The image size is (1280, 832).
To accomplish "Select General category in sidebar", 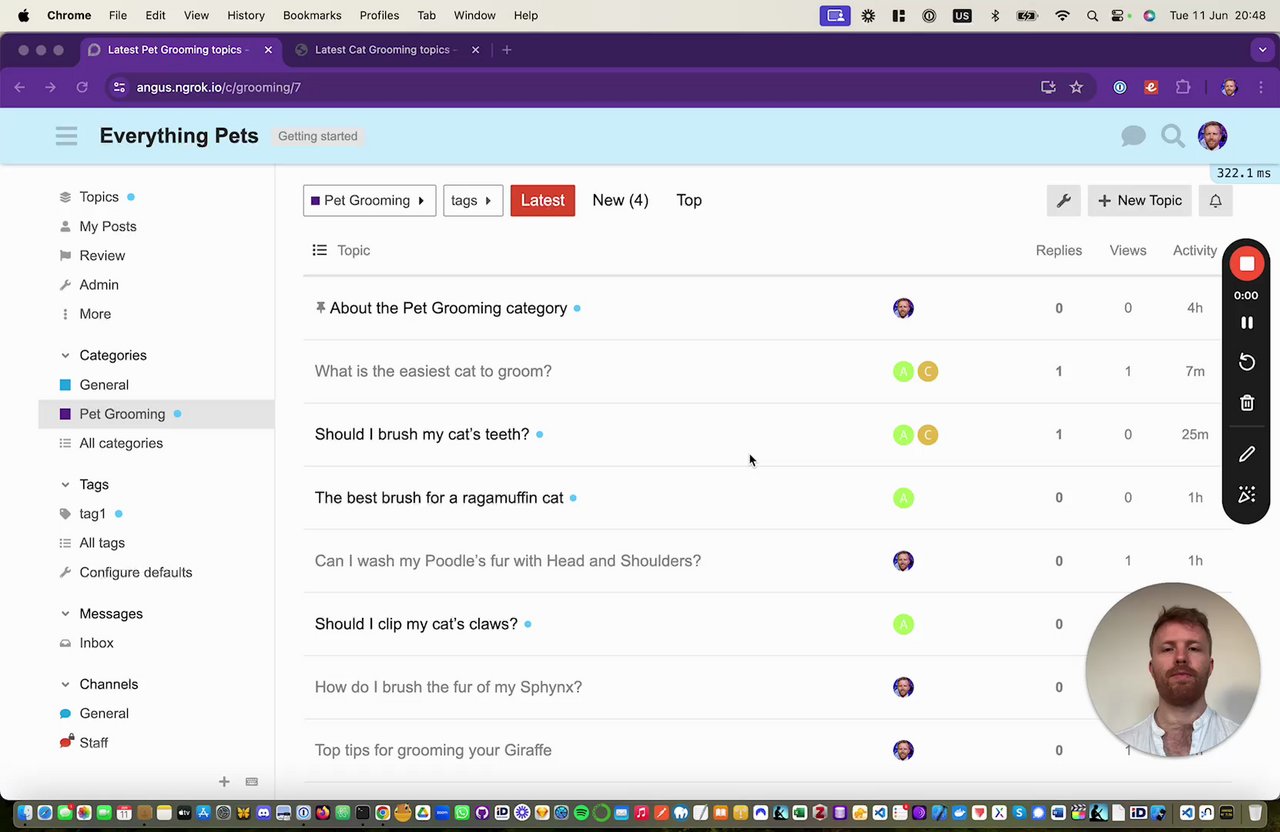I will click(x=104, y=385).
